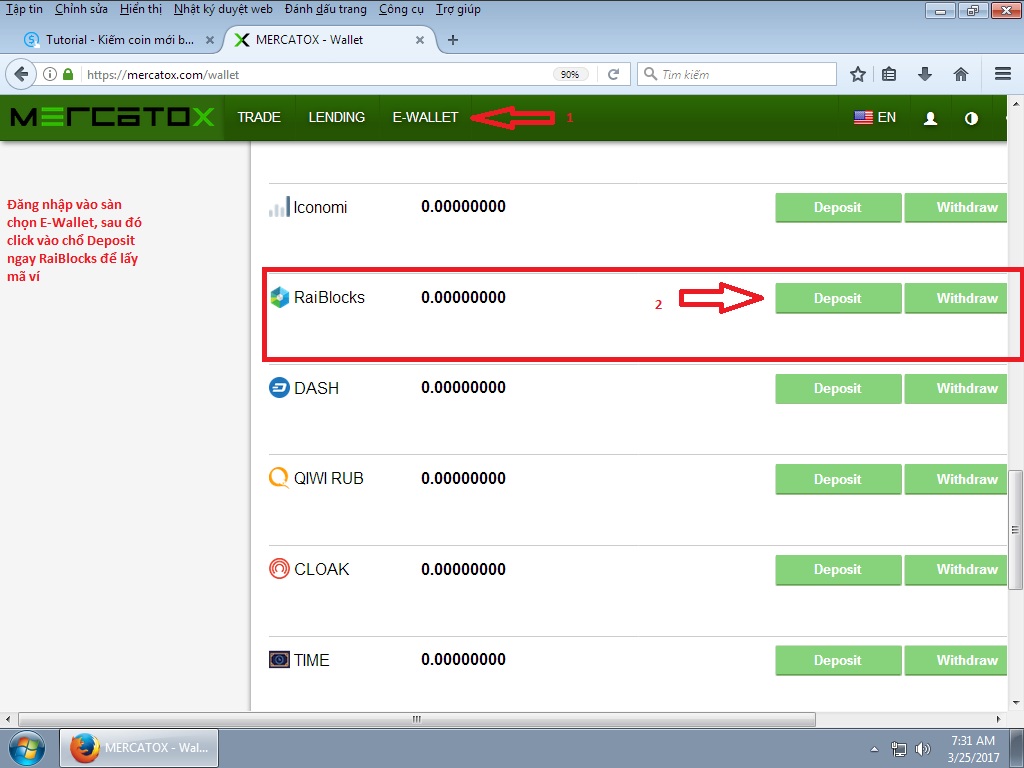Screen dimensions: 1024x768
Task: Click Deposit for TIME
Action: point(838,660)
